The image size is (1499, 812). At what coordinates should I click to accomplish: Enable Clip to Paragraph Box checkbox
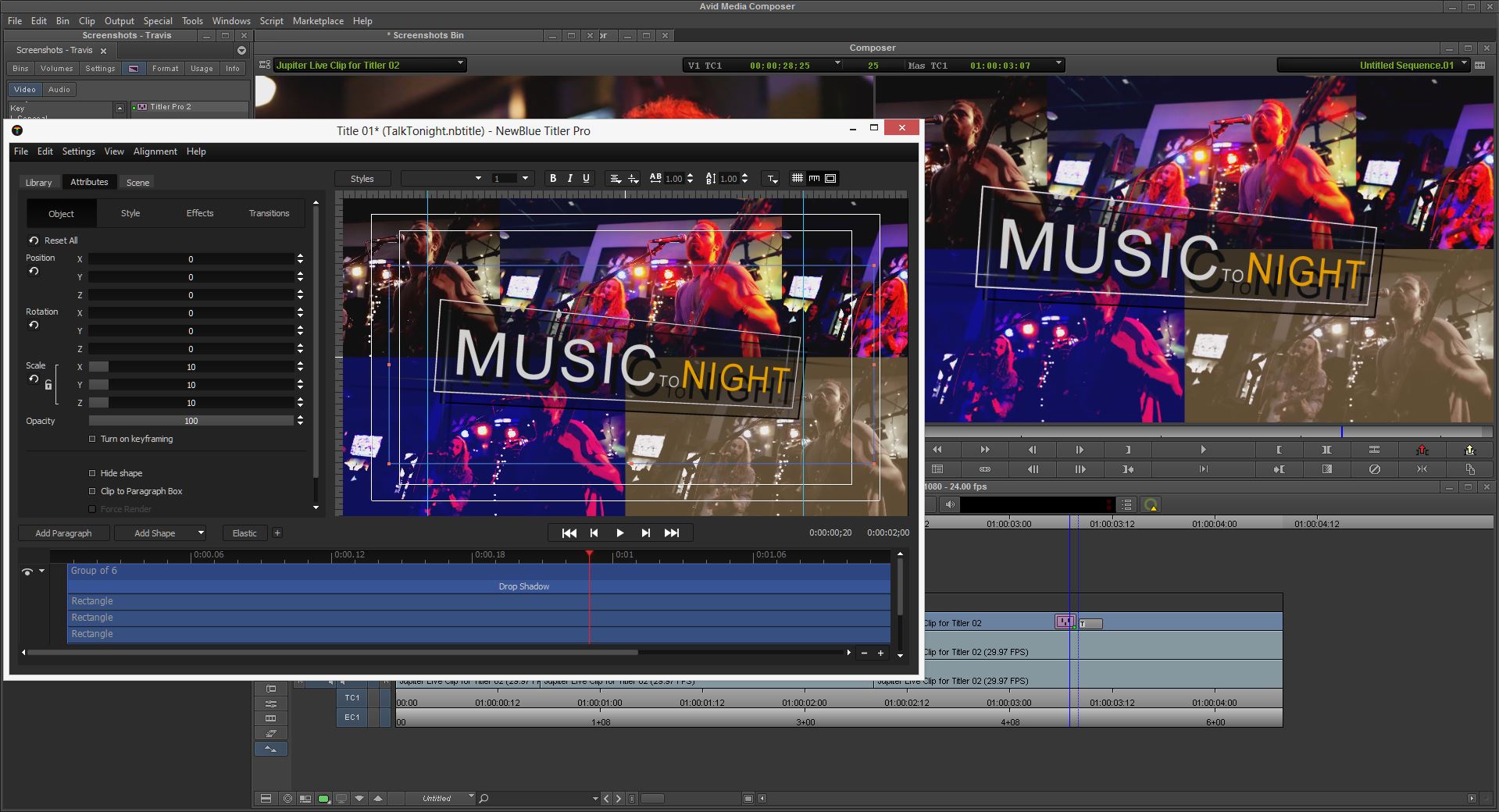[92, 491]
